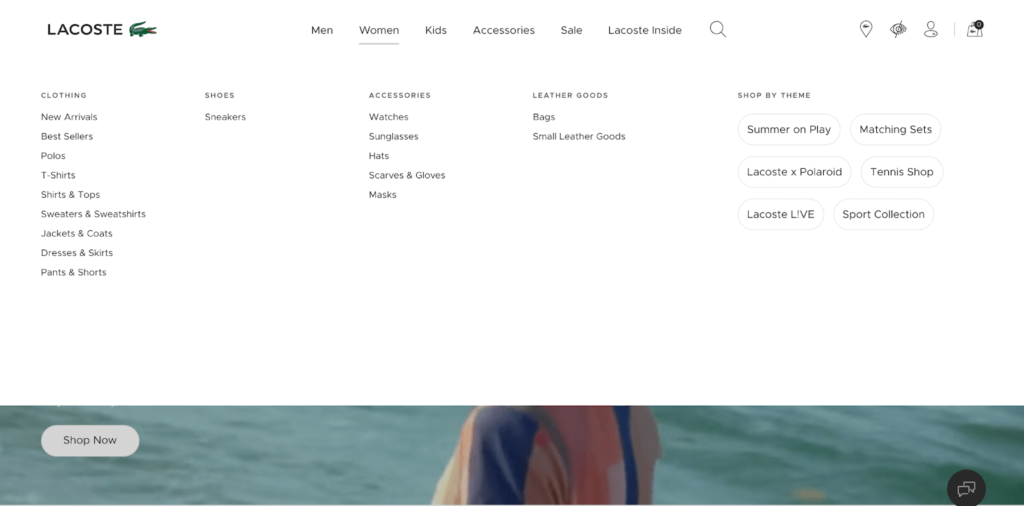Viewport: 1024px width, 506px height.
Task: Open the live chat bubble icon
Action: (x=967, y=488)
